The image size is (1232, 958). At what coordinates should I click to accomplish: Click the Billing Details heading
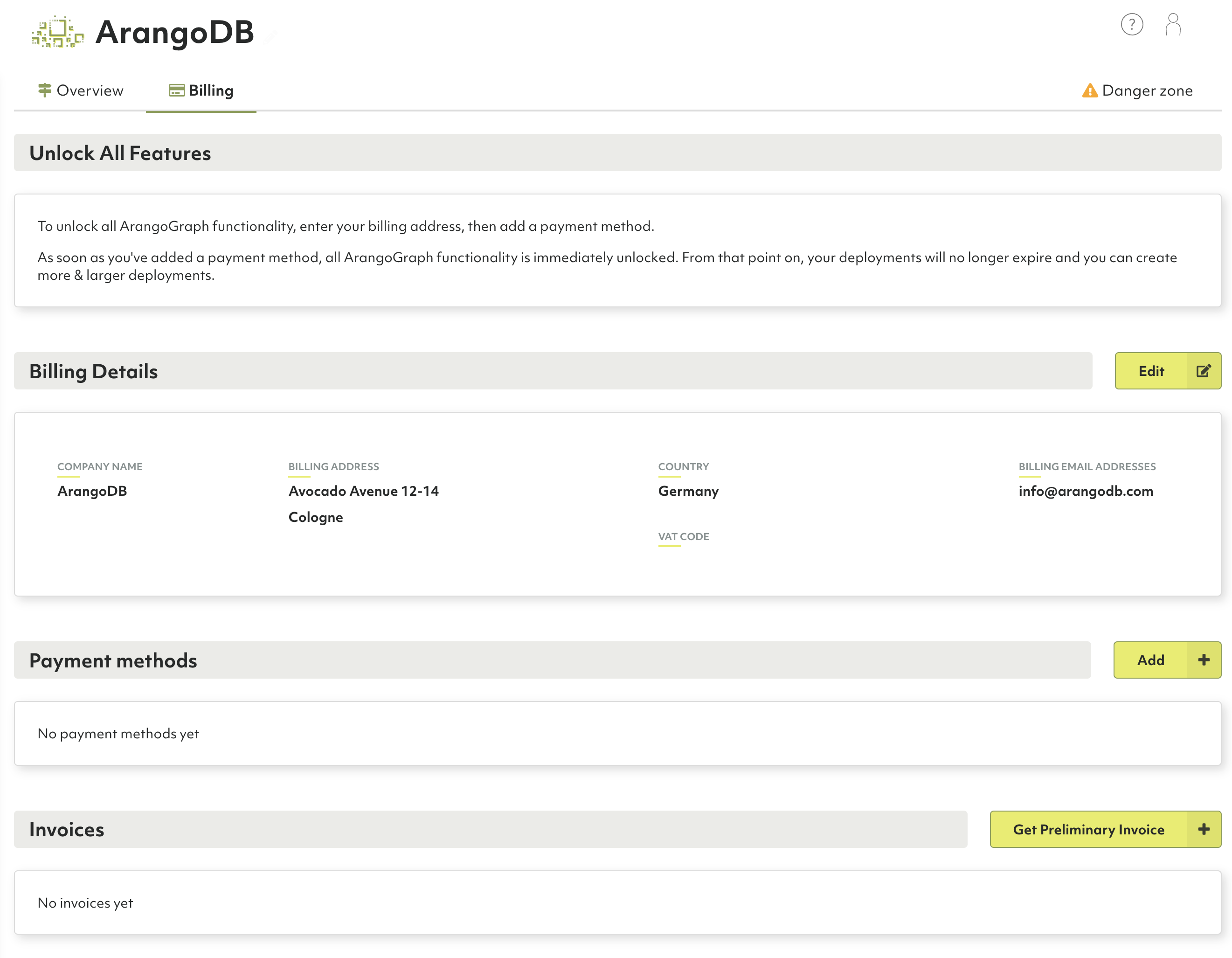point(94,371)
